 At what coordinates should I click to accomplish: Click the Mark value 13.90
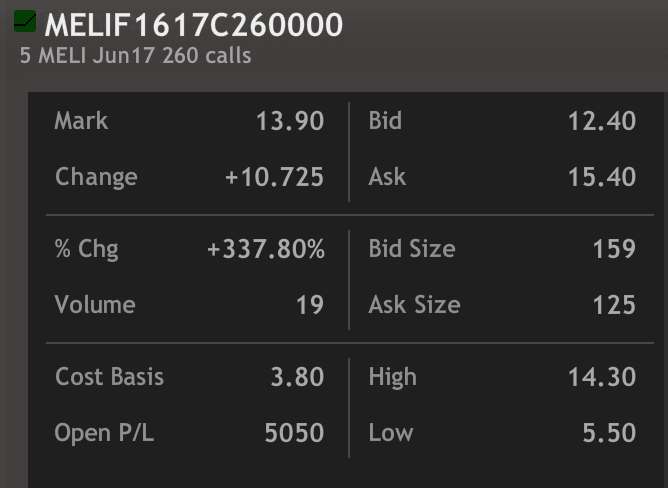tap(290, 121)
